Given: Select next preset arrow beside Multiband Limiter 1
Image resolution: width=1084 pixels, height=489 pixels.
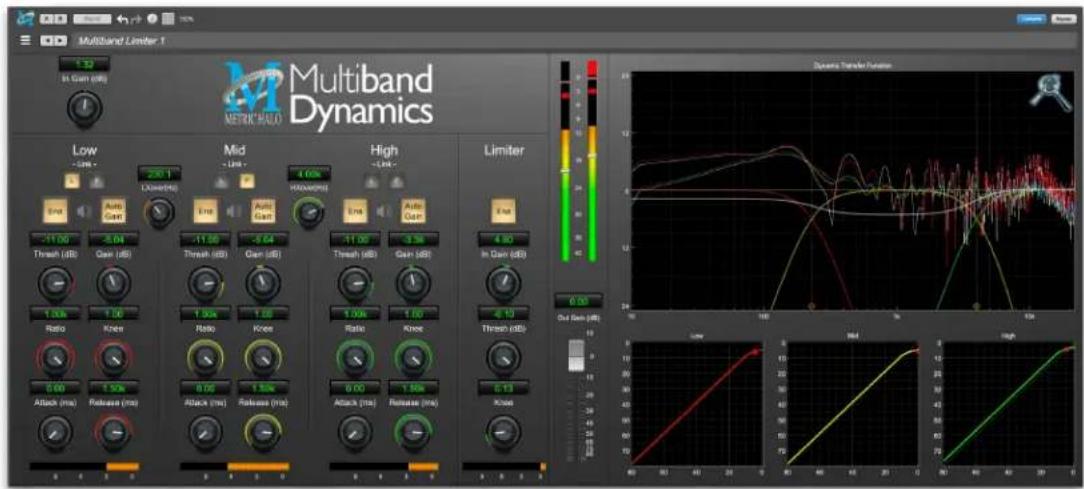Looking at the screenshot, I should tap(58, 41).
